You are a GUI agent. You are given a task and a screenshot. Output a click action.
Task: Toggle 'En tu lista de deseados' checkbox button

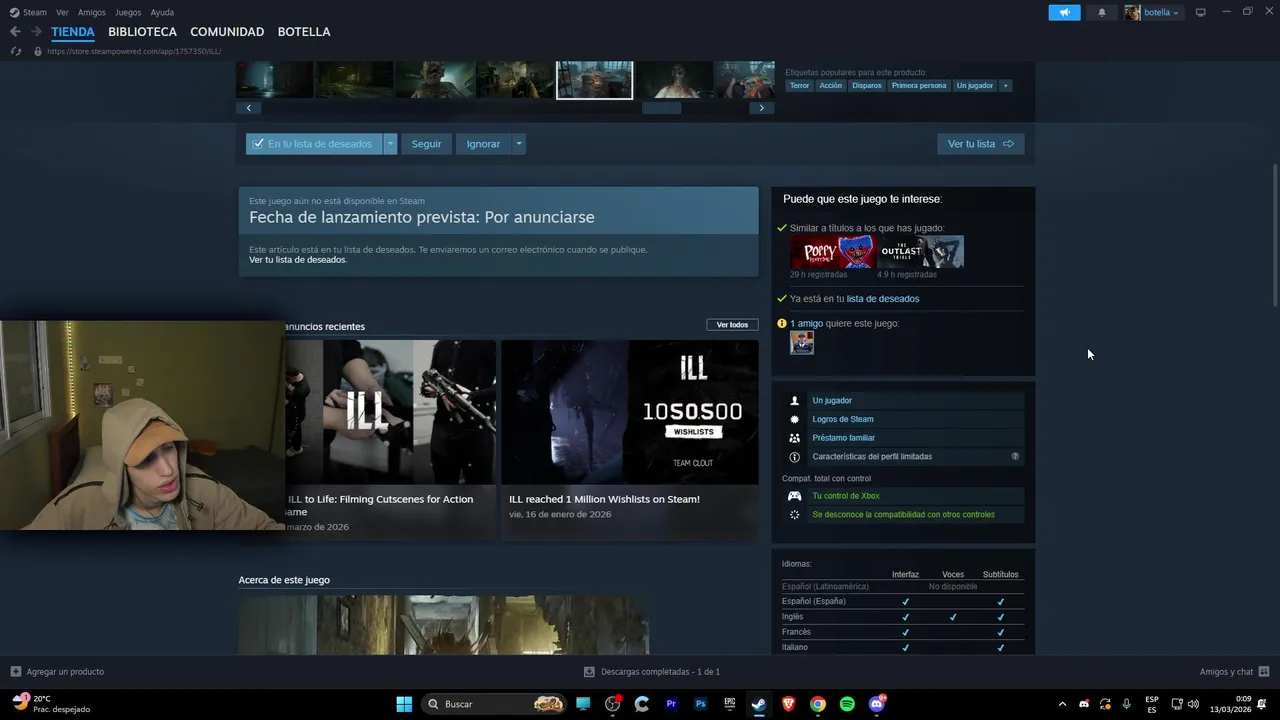[x=314, y=144]
